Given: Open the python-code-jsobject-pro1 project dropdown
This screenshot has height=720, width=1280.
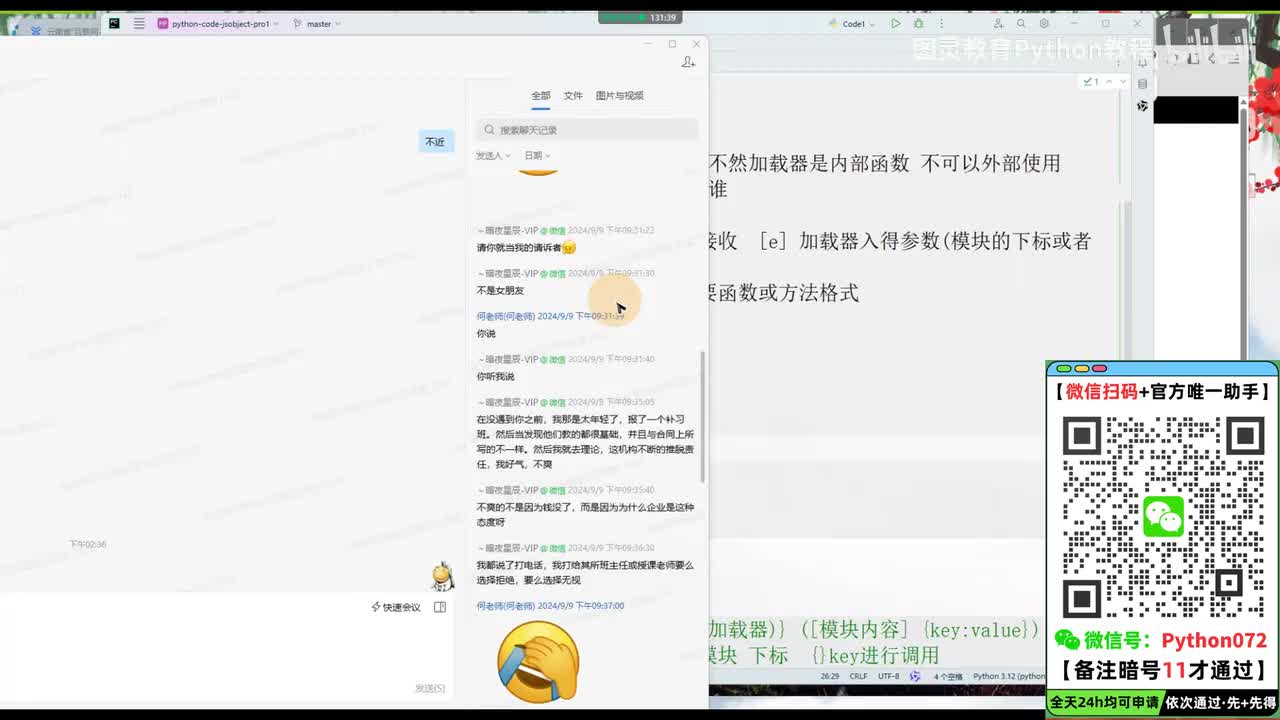Looking at the screenshot, I should (x=219, y=23).
